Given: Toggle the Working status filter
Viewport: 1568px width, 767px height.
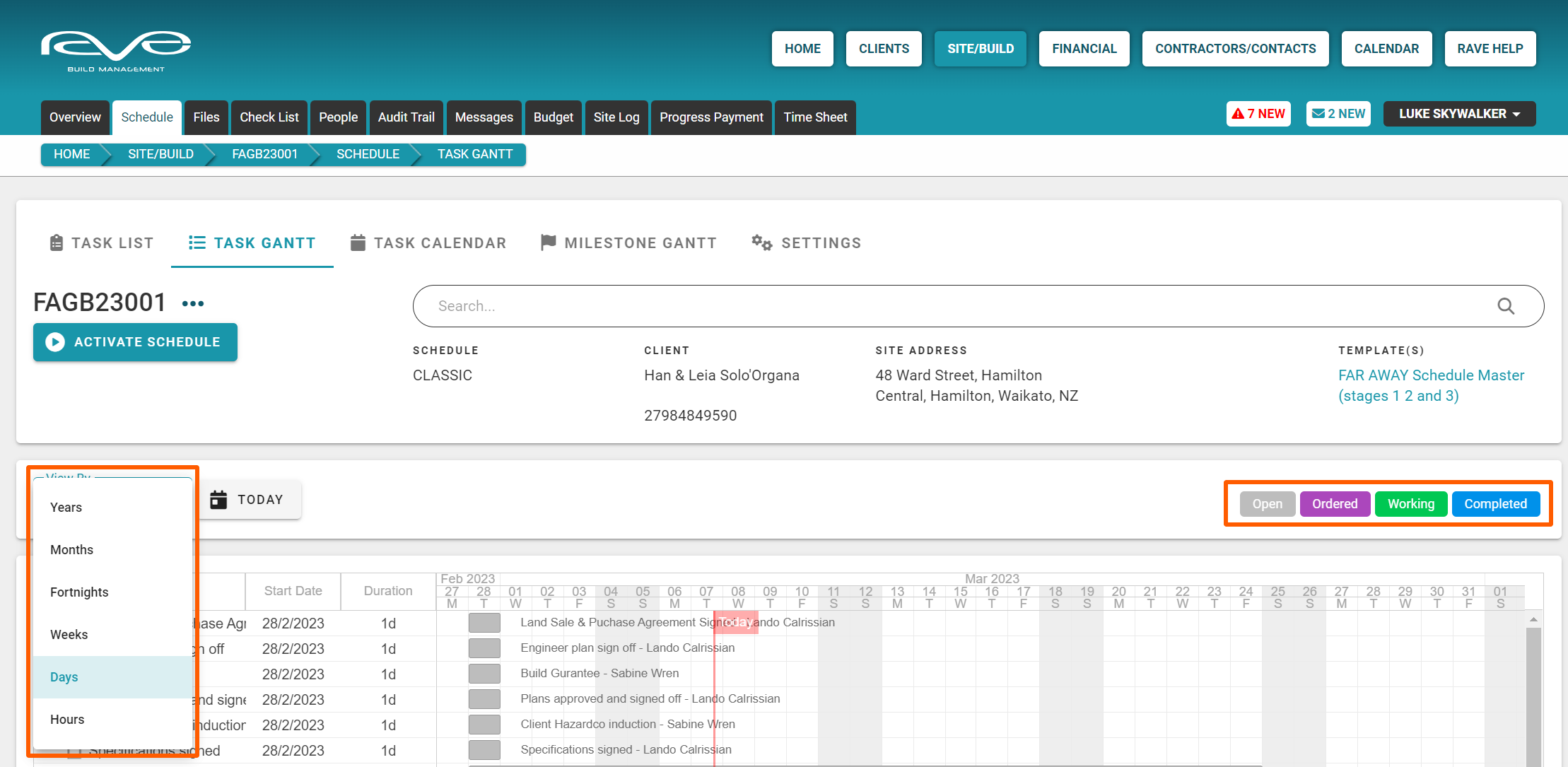Looking at the screenshot, I should pyautogui.click(x=1410, y=504).
